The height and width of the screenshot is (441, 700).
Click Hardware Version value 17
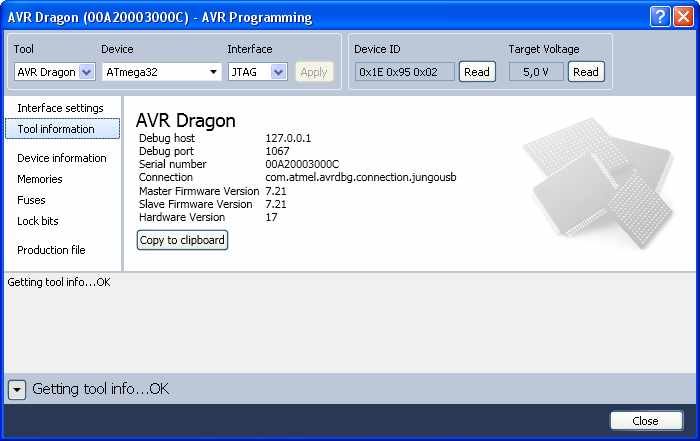[271, 217]
